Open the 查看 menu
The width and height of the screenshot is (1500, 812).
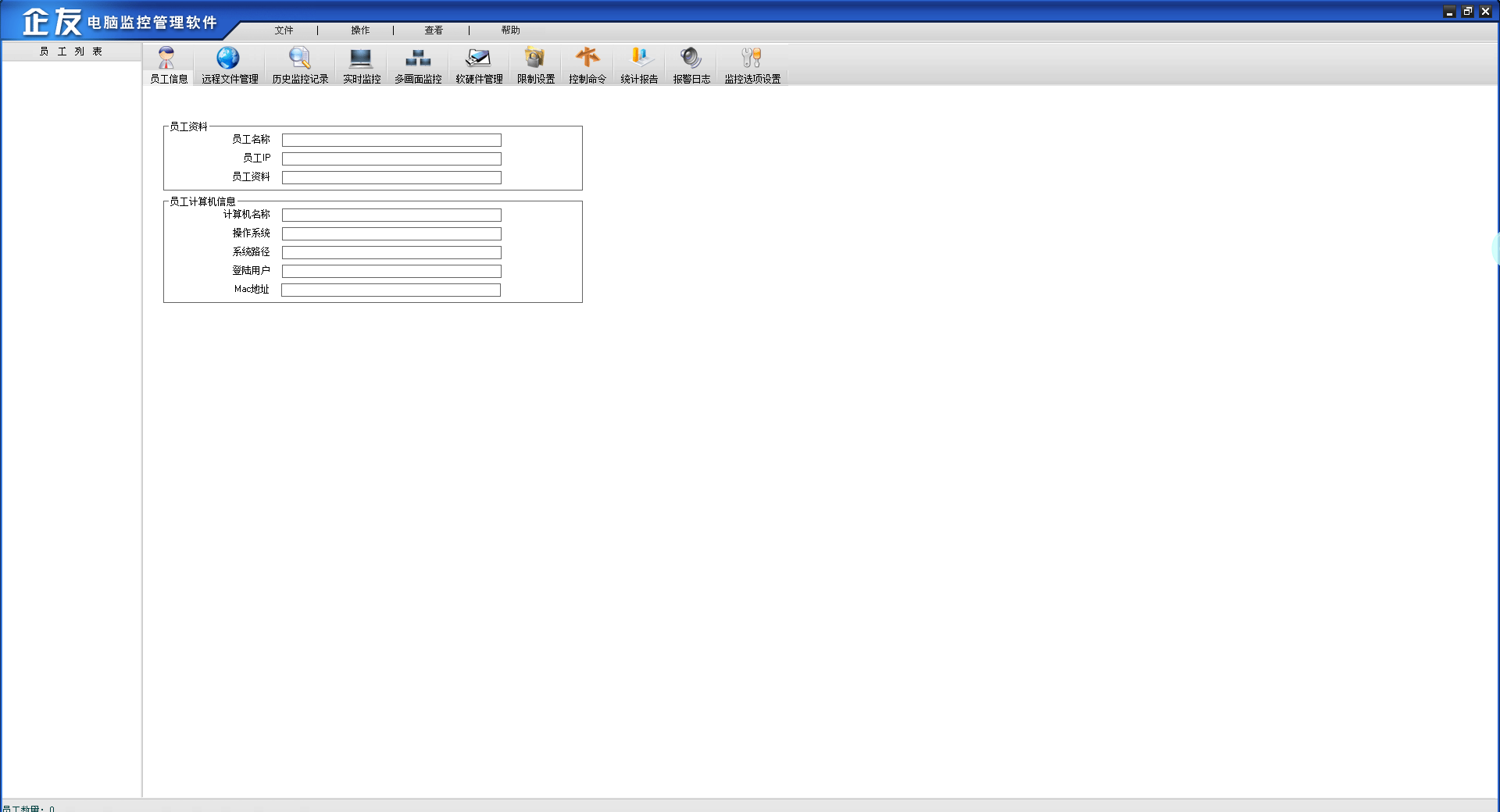(x=434, y=30)
